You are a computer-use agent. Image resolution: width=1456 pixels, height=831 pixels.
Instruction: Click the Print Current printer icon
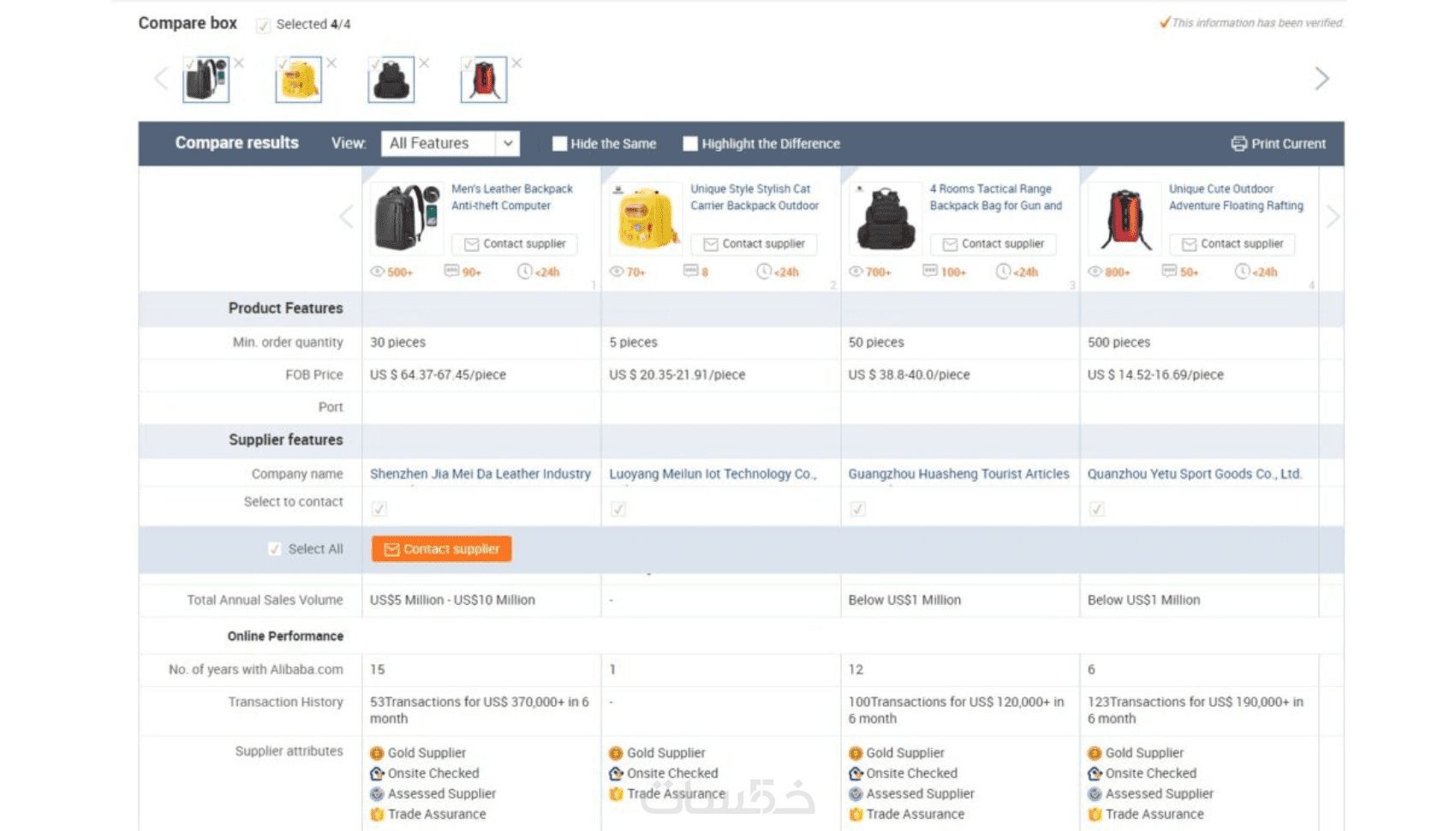click(1238, 144)
